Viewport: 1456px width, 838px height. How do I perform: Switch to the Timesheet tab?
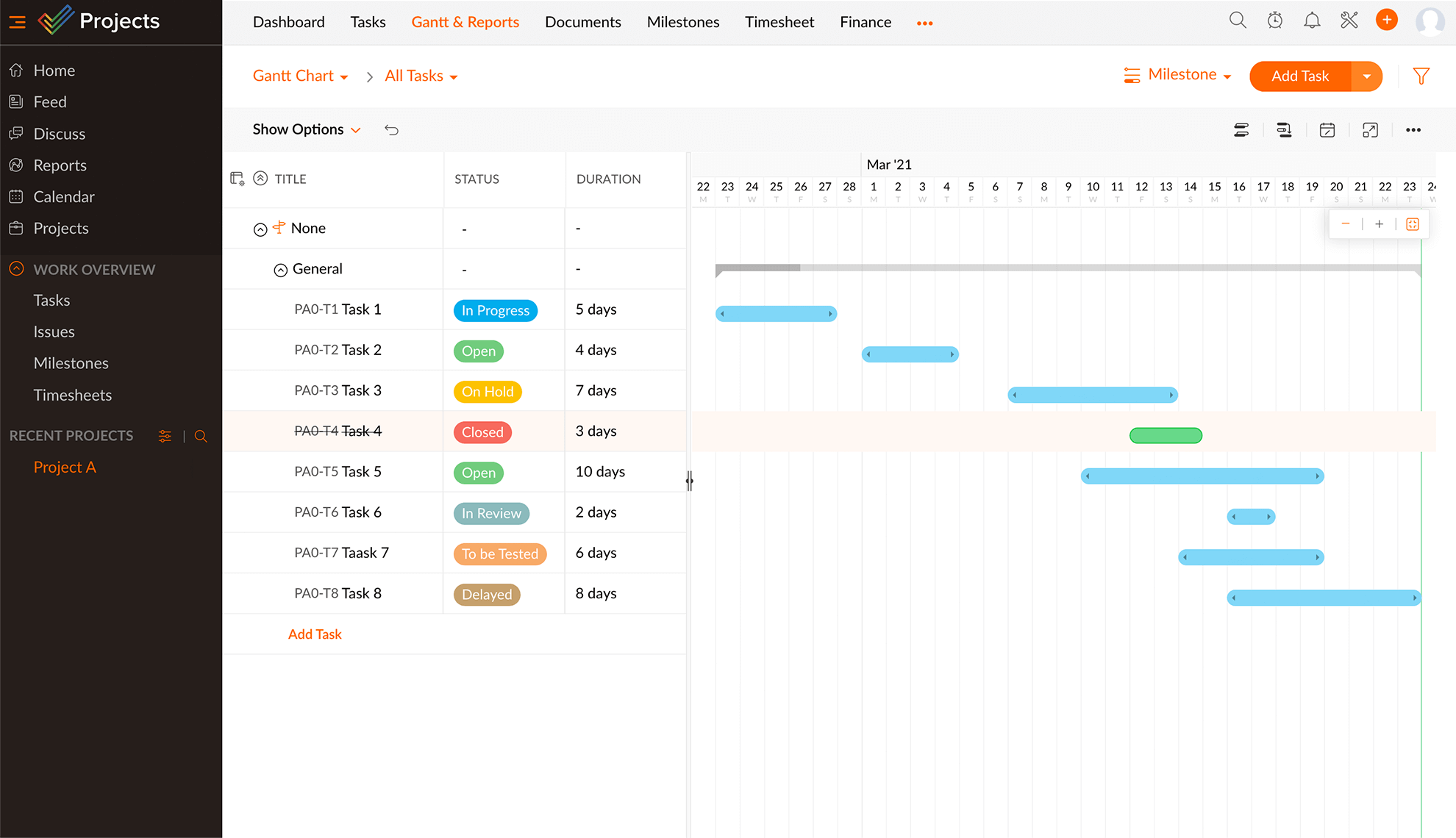780,20
